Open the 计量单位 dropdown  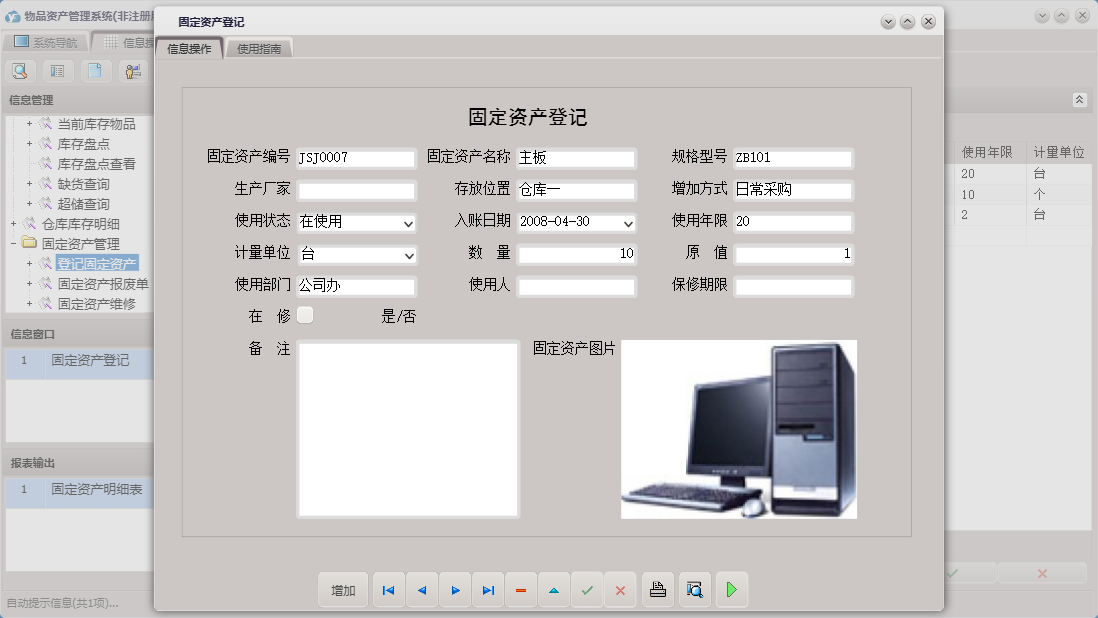pyautogui.click(x=407, y=255)
